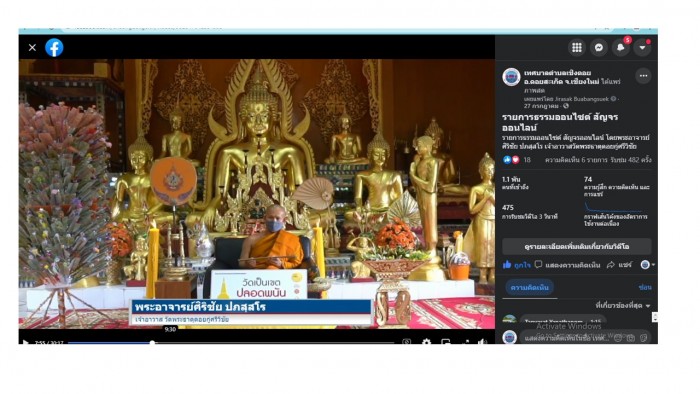The height and width of the screenshot is (394, 700).
Task: Like the video with thumbs-up button
Action: 517,265
